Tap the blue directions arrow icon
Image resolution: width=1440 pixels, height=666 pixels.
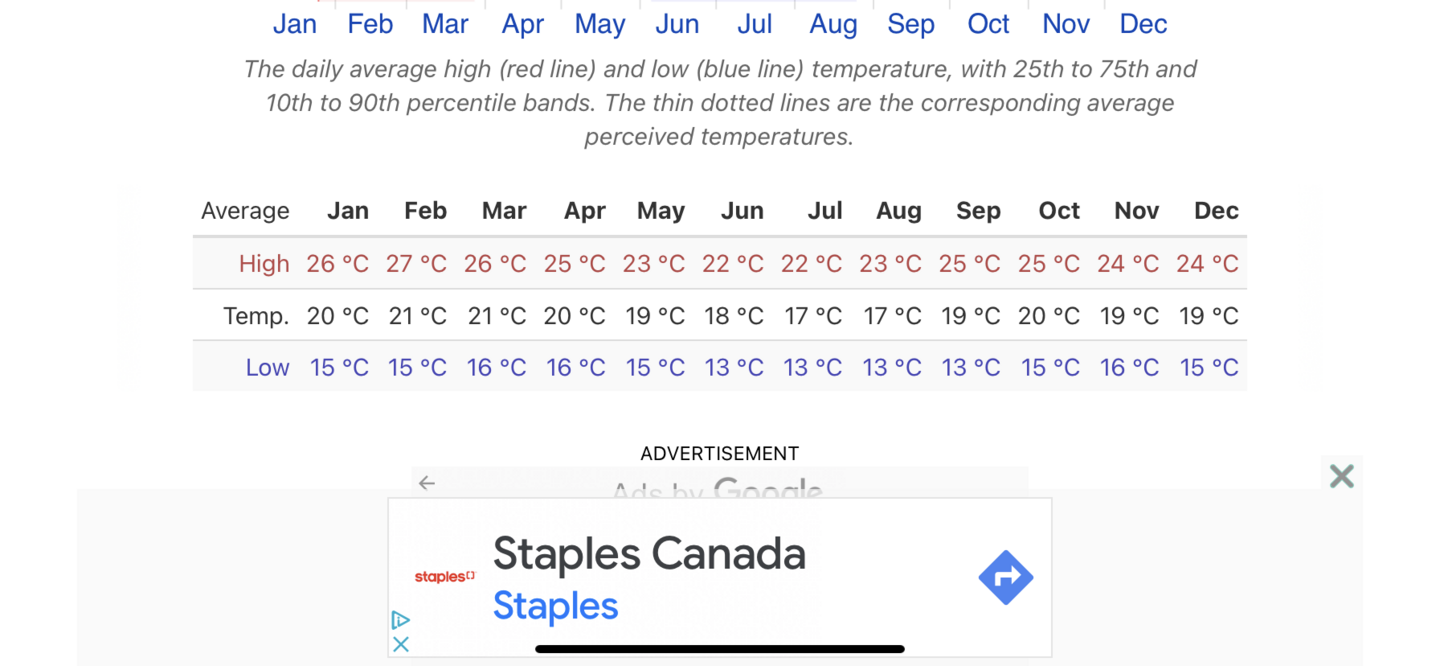[x=1005, y=577]
